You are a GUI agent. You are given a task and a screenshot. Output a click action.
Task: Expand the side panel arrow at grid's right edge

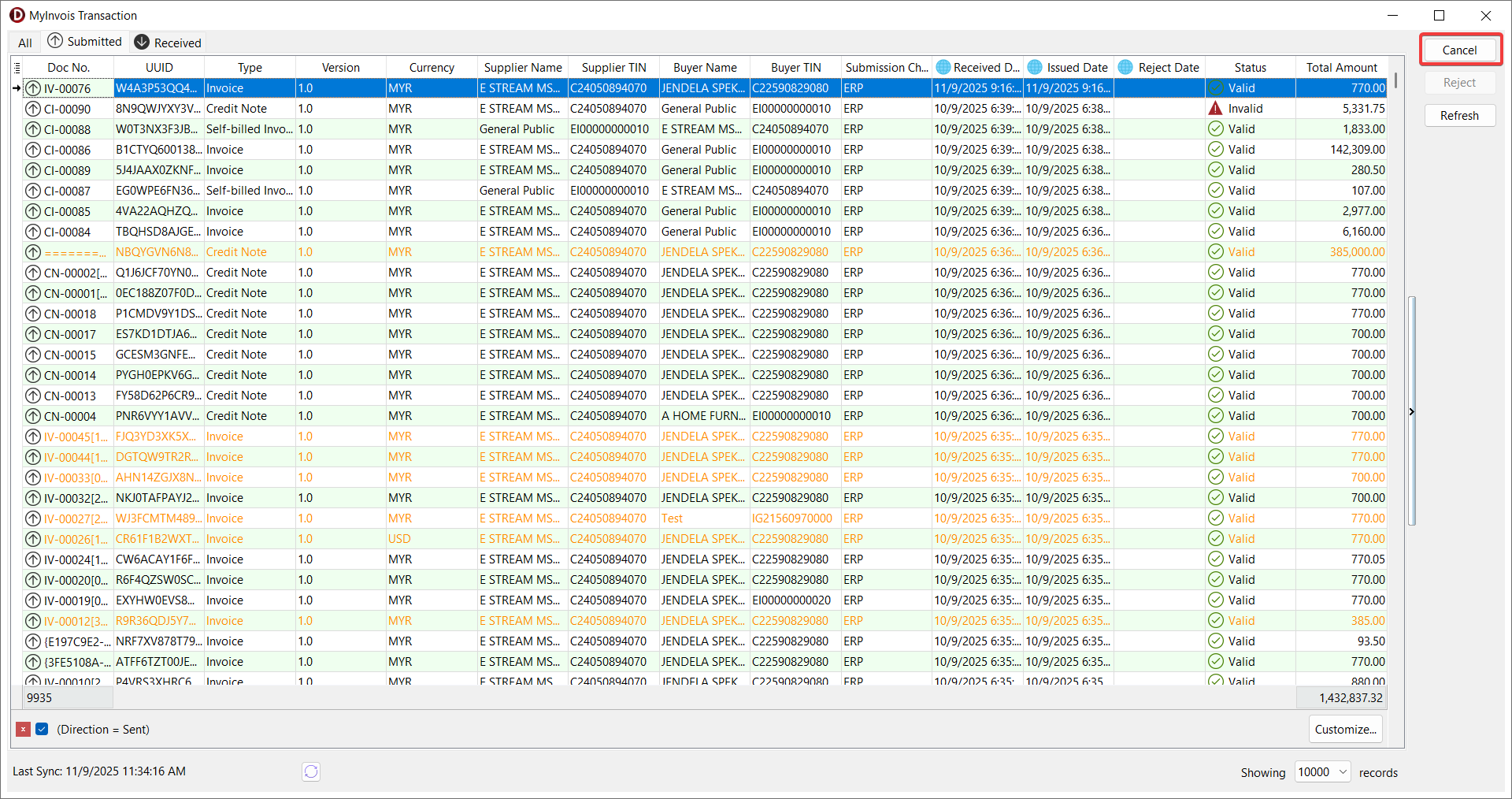[1411, 411]
